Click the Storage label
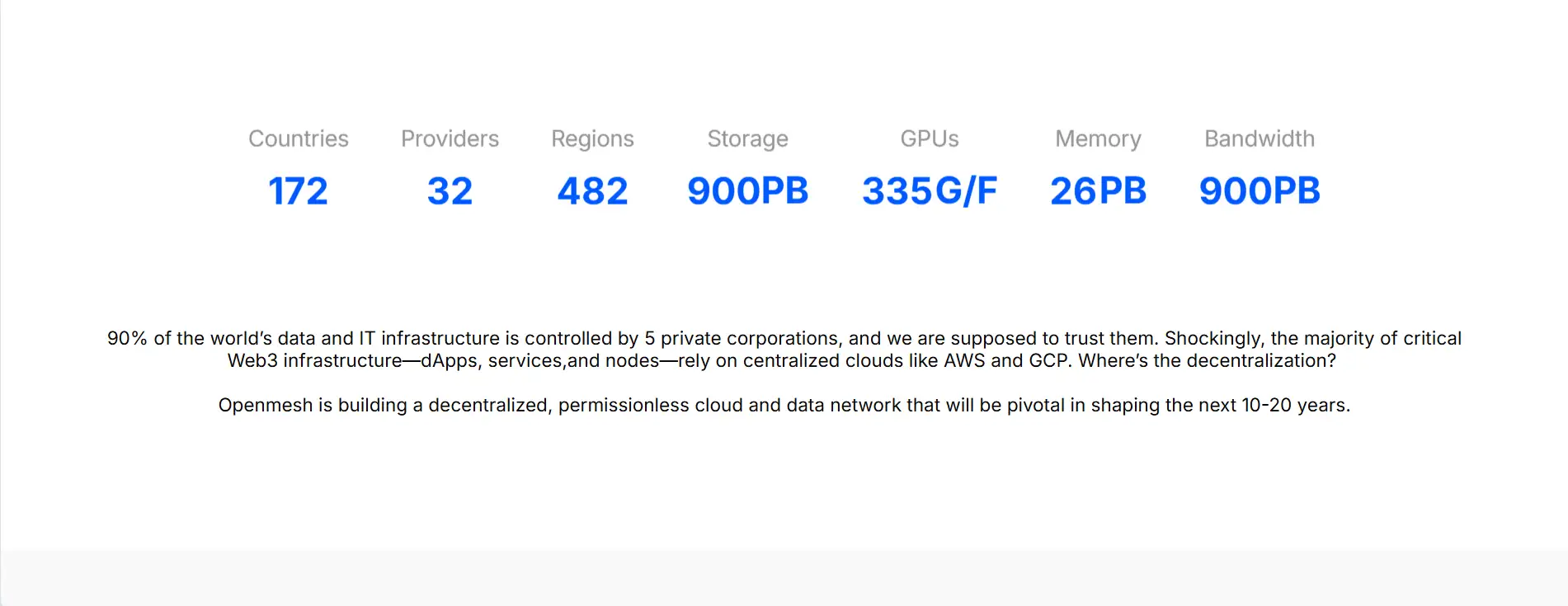Image resolution: width=1568 pixels, height=606 pixels. [x=747, y=139]
